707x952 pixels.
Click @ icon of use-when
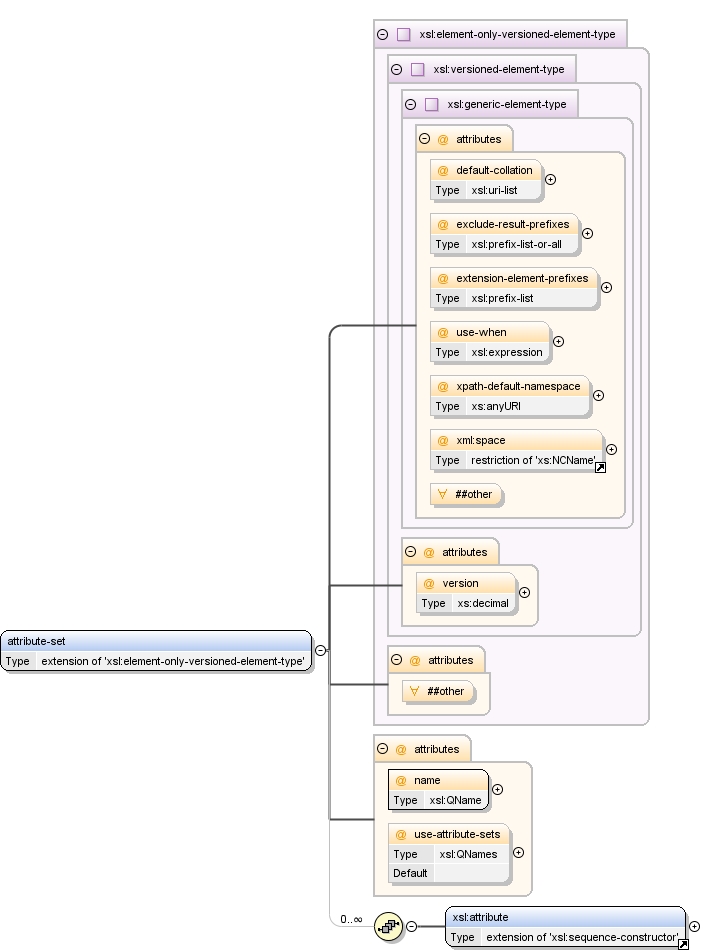(443, 333)
